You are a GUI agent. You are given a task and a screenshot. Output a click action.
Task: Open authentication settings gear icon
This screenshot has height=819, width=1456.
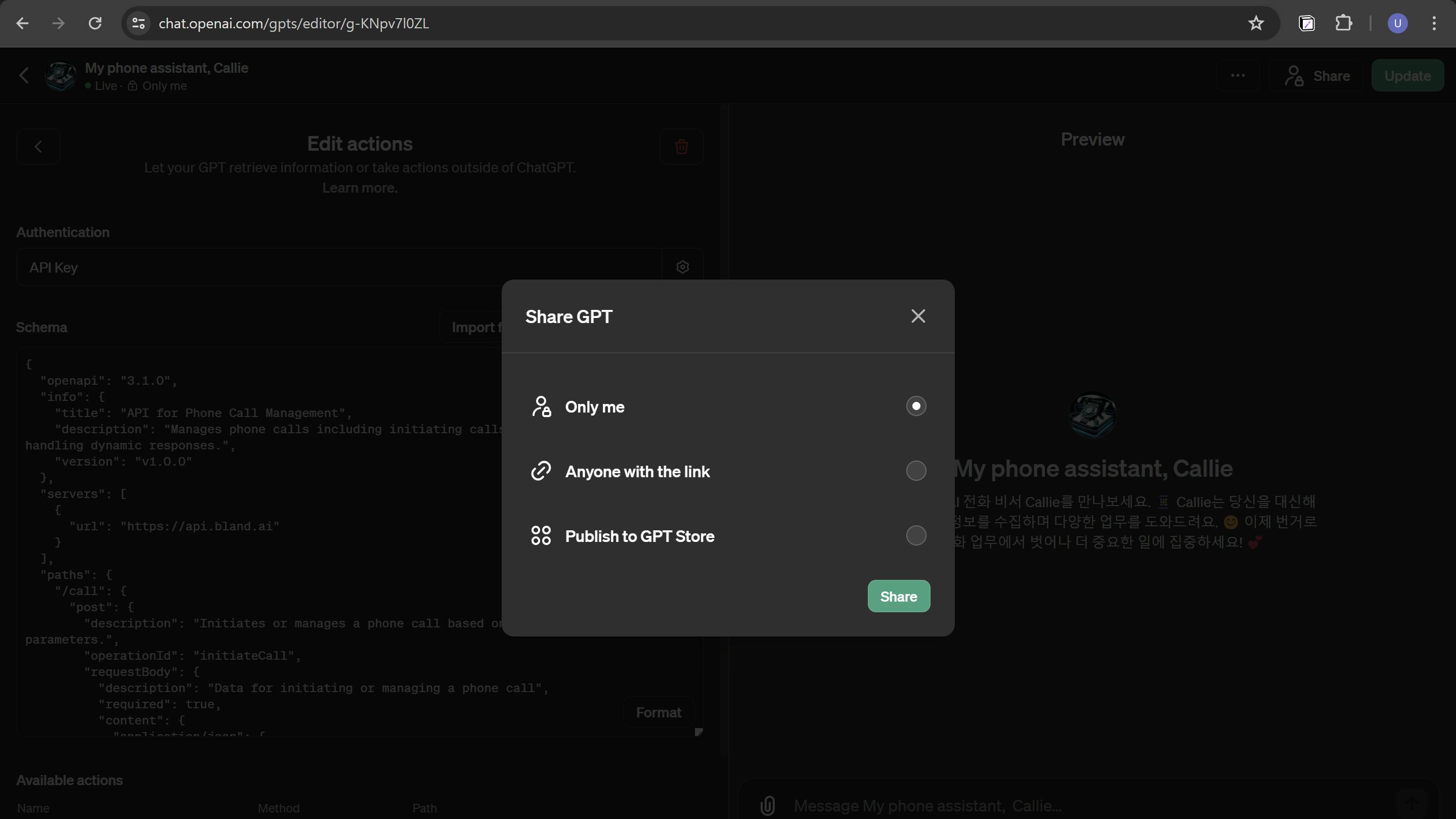pos(682,266)
